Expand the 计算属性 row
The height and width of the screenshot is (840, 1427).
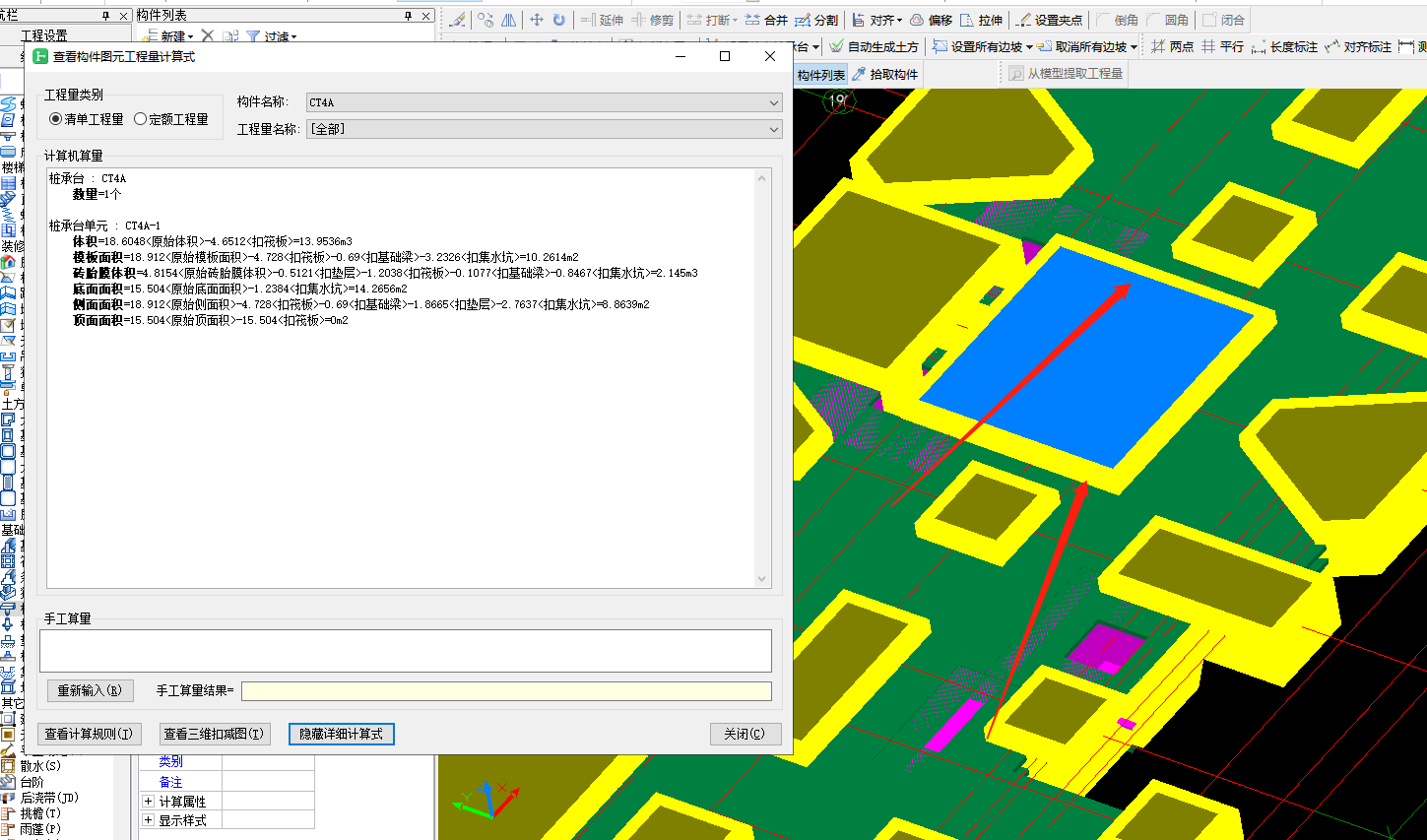[149, 802]
